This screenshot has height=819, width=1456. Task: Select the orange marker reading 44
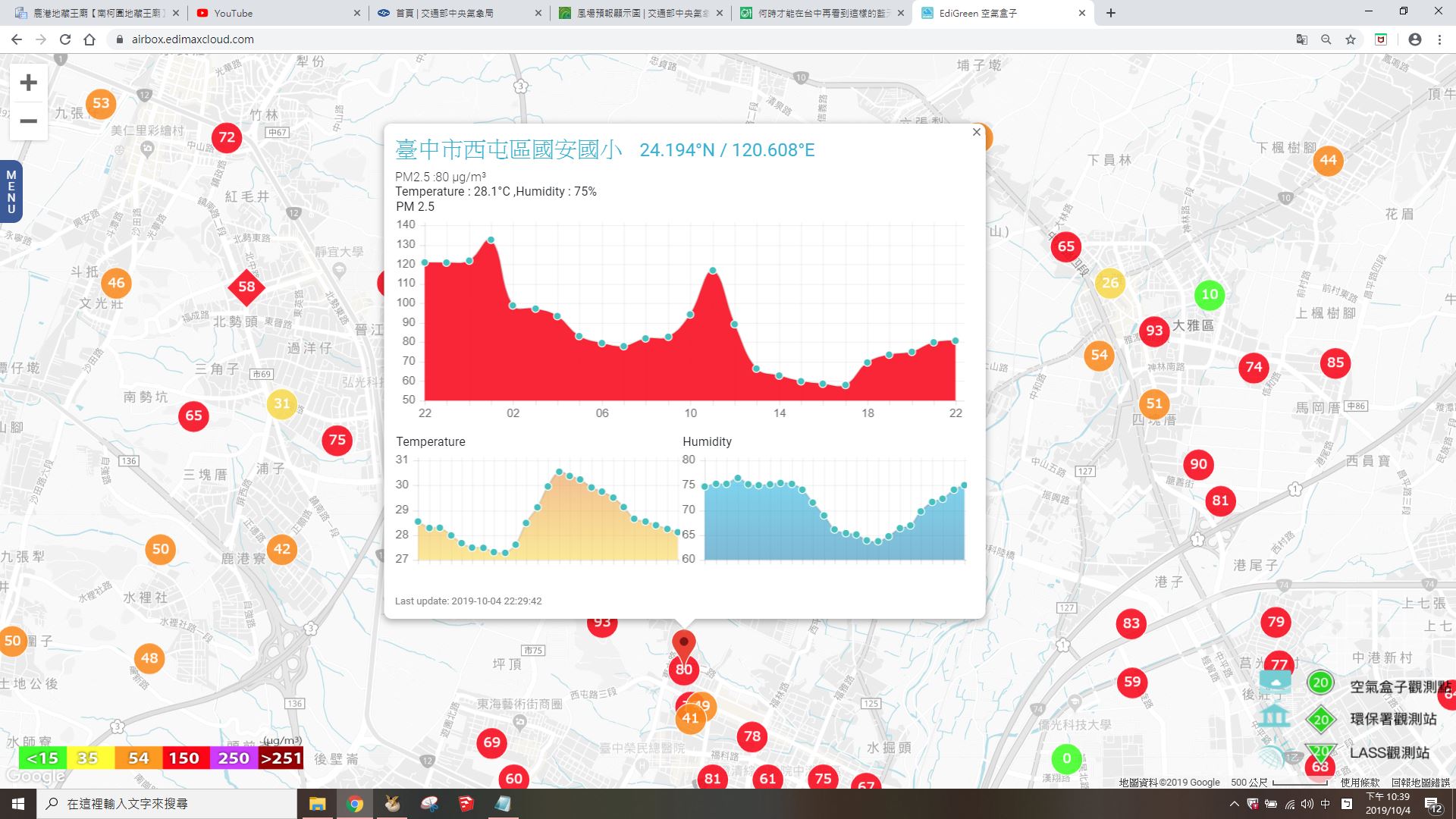coord(1328,160)
